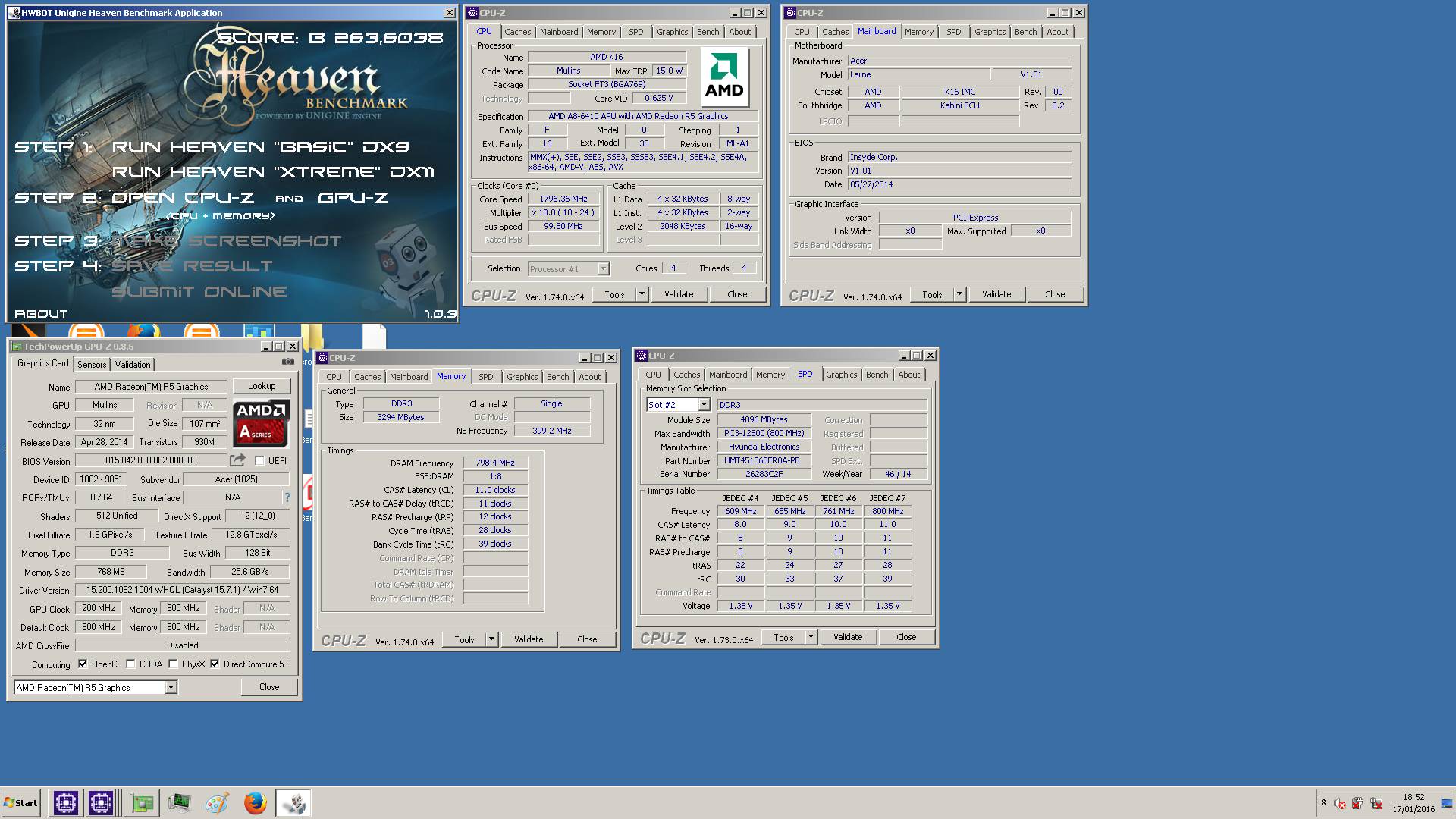The height and width of the screenshot is (819, 1456).
Task: Click Tools button in CPU-Z Memory window
Action: 464,639
